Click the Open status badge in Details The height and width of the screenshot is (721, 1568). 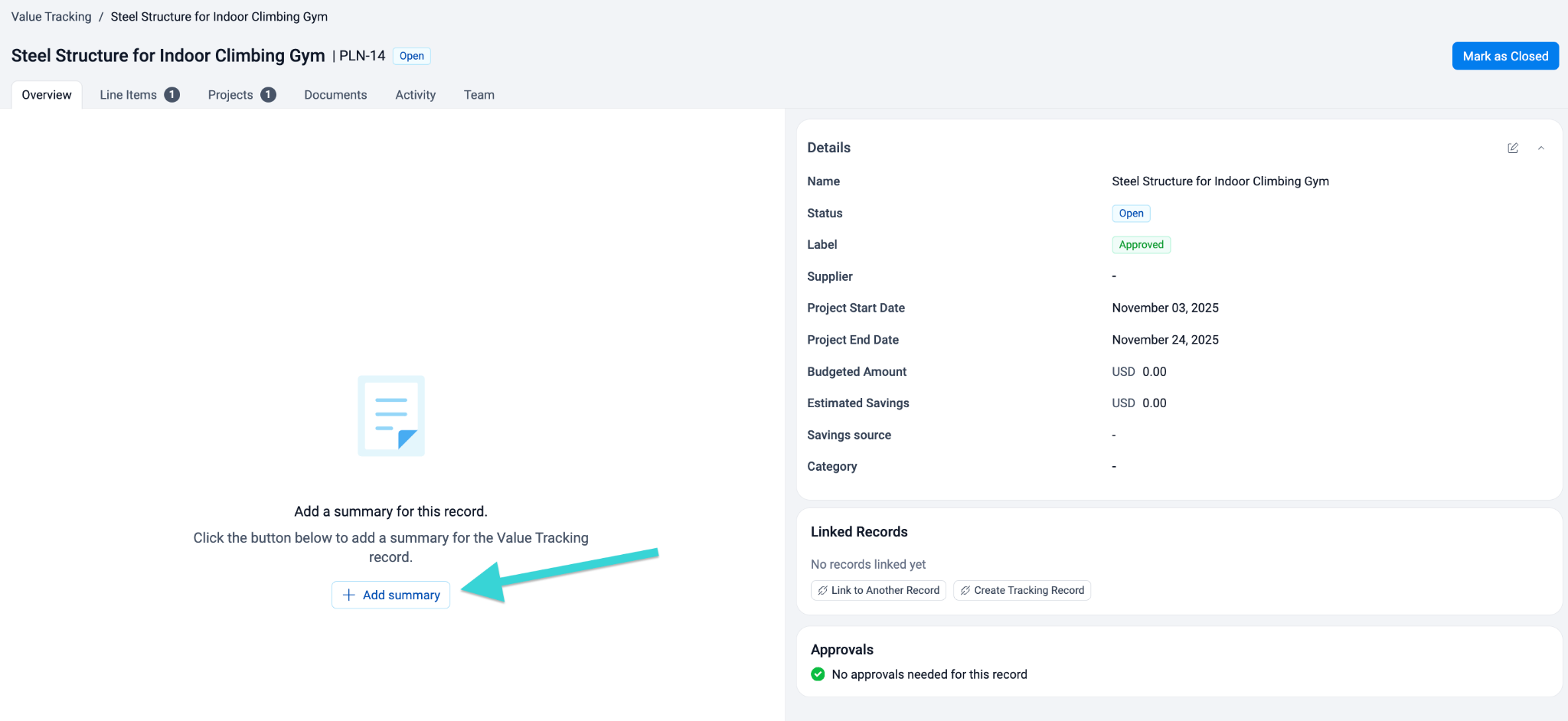pos(1131,214)
